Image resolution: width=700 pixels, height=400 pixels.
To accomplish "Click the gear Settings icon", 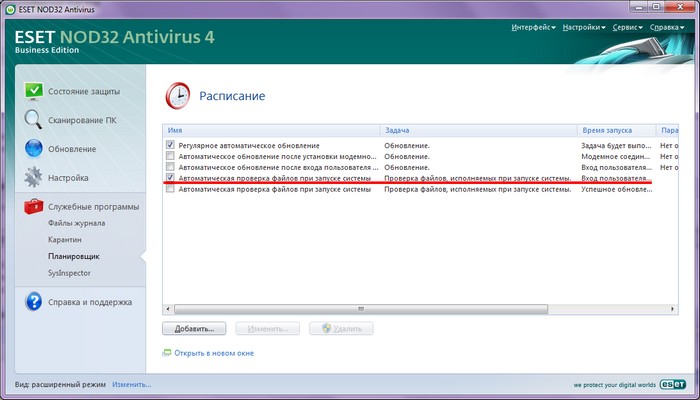I will coord(33,177).
